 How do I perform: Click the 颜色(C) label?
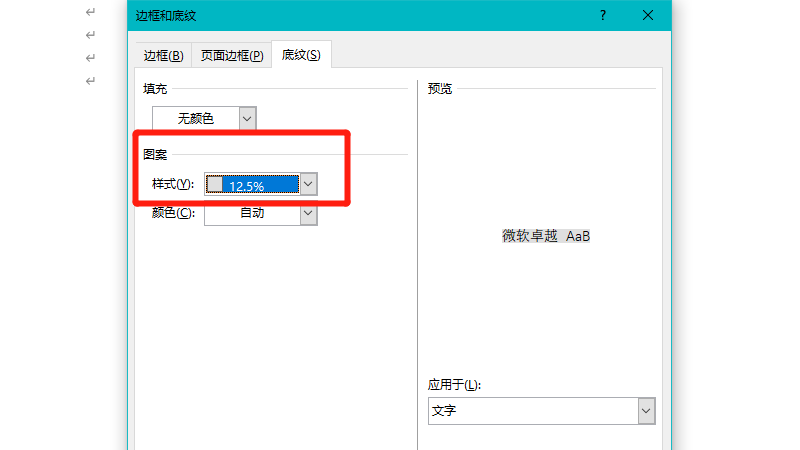click(172, 213)
